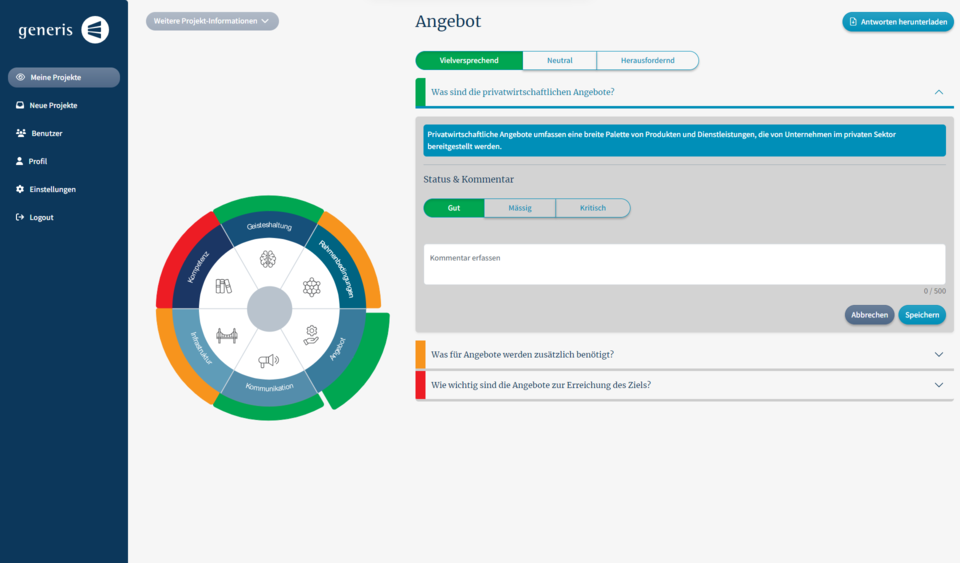Click the brain icon in the wheel
This screenshot has height=563, width=960.
[268, 259]
